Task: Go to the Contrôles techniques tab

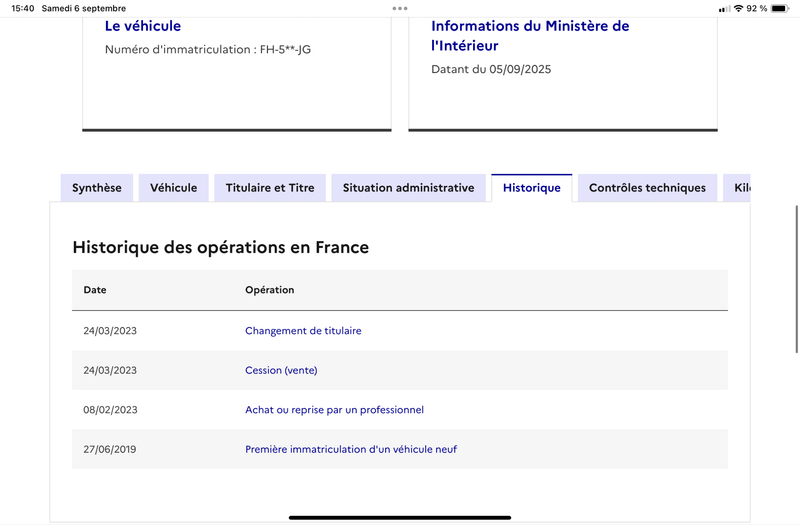Action: pyautogui.click(x=647, y=188)
